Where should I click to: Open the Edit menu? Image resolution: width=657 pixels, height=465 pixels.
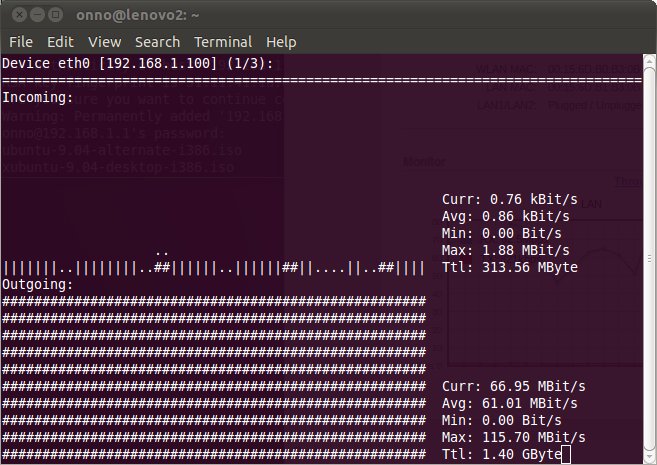(60, 42)
